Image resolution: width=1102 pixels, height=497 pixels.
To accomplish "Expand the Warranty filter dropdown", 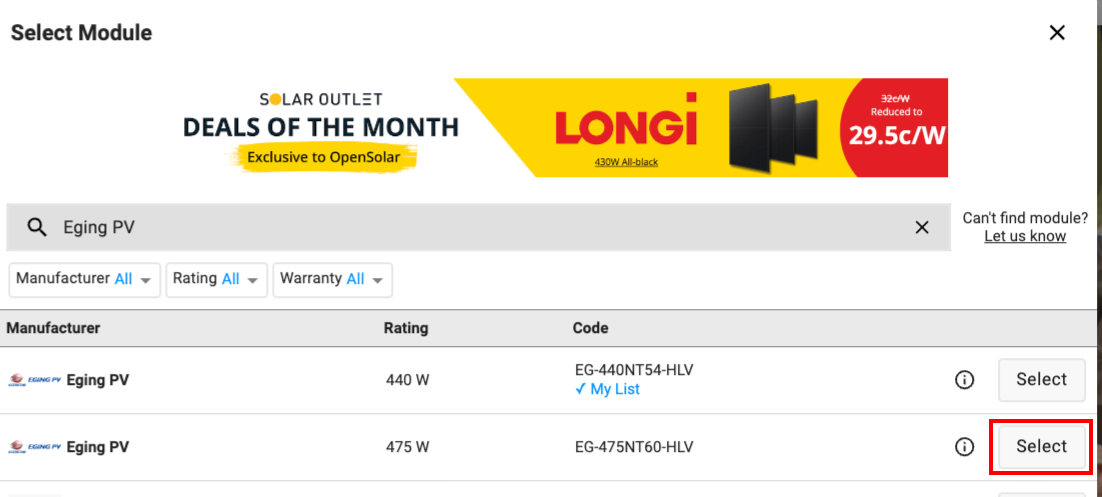I will pos(332,279).
